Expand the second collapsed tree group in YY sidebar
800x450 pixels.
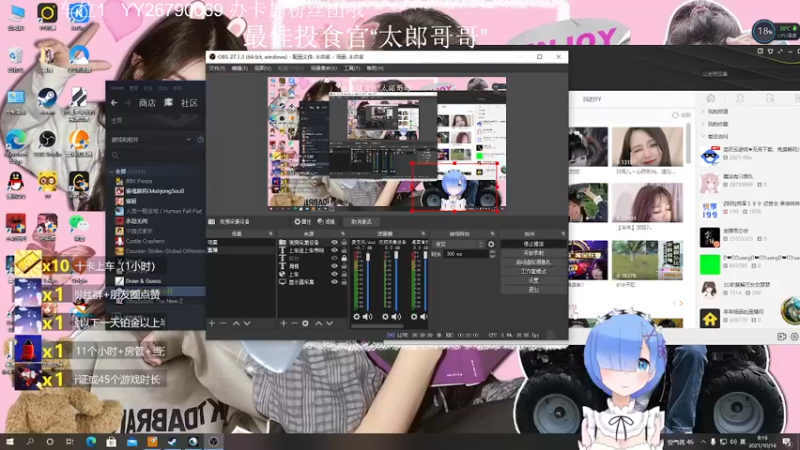pyautogui.click(x=704, y=123)
